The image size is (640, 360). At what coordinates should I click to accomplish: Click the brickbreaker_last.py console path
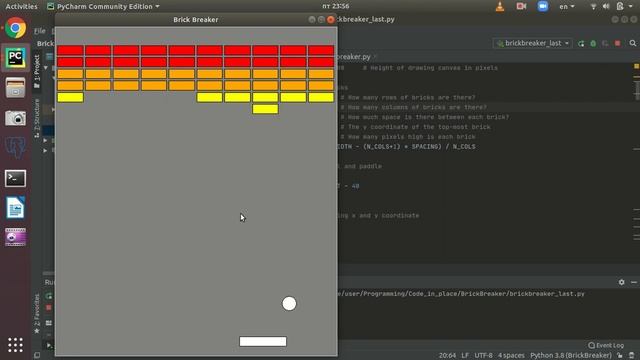point(461,294)
